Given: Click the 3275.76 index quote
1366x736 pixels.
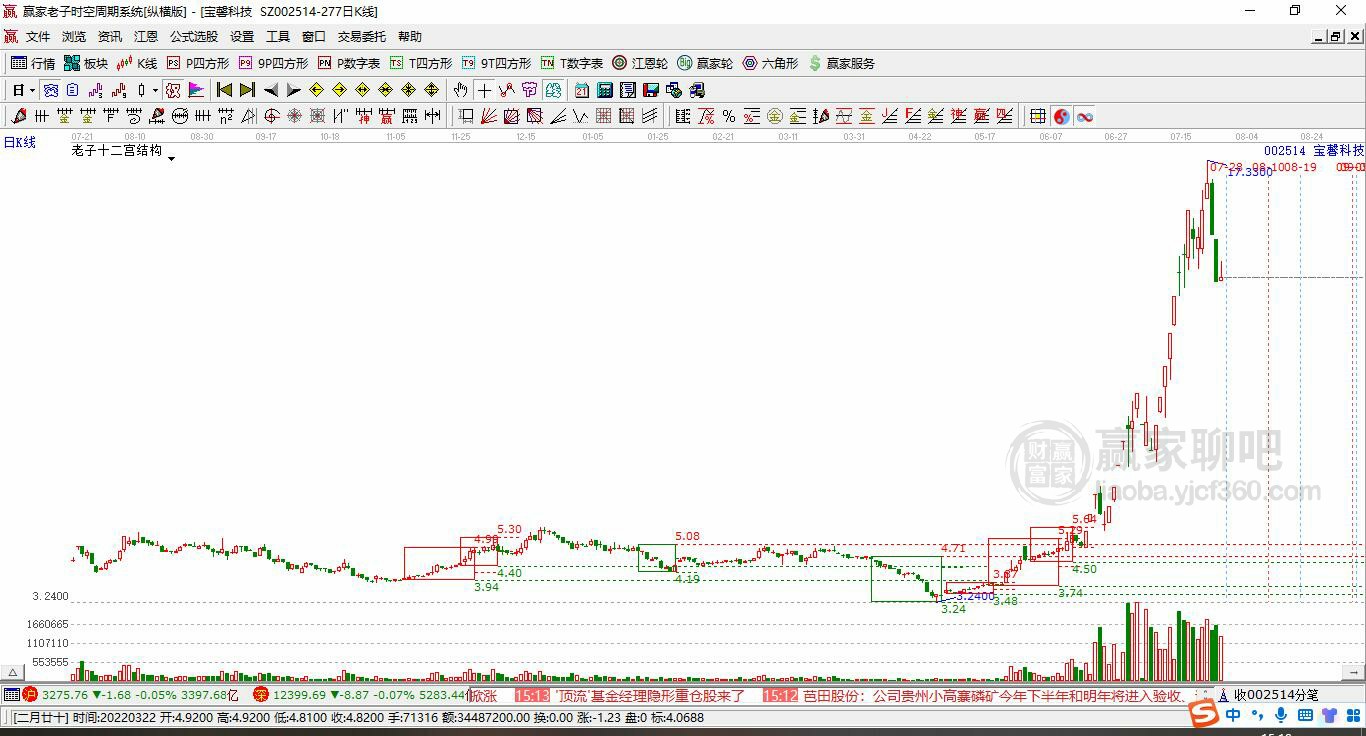Looking at the screenshot, I should tap(63, 695).
